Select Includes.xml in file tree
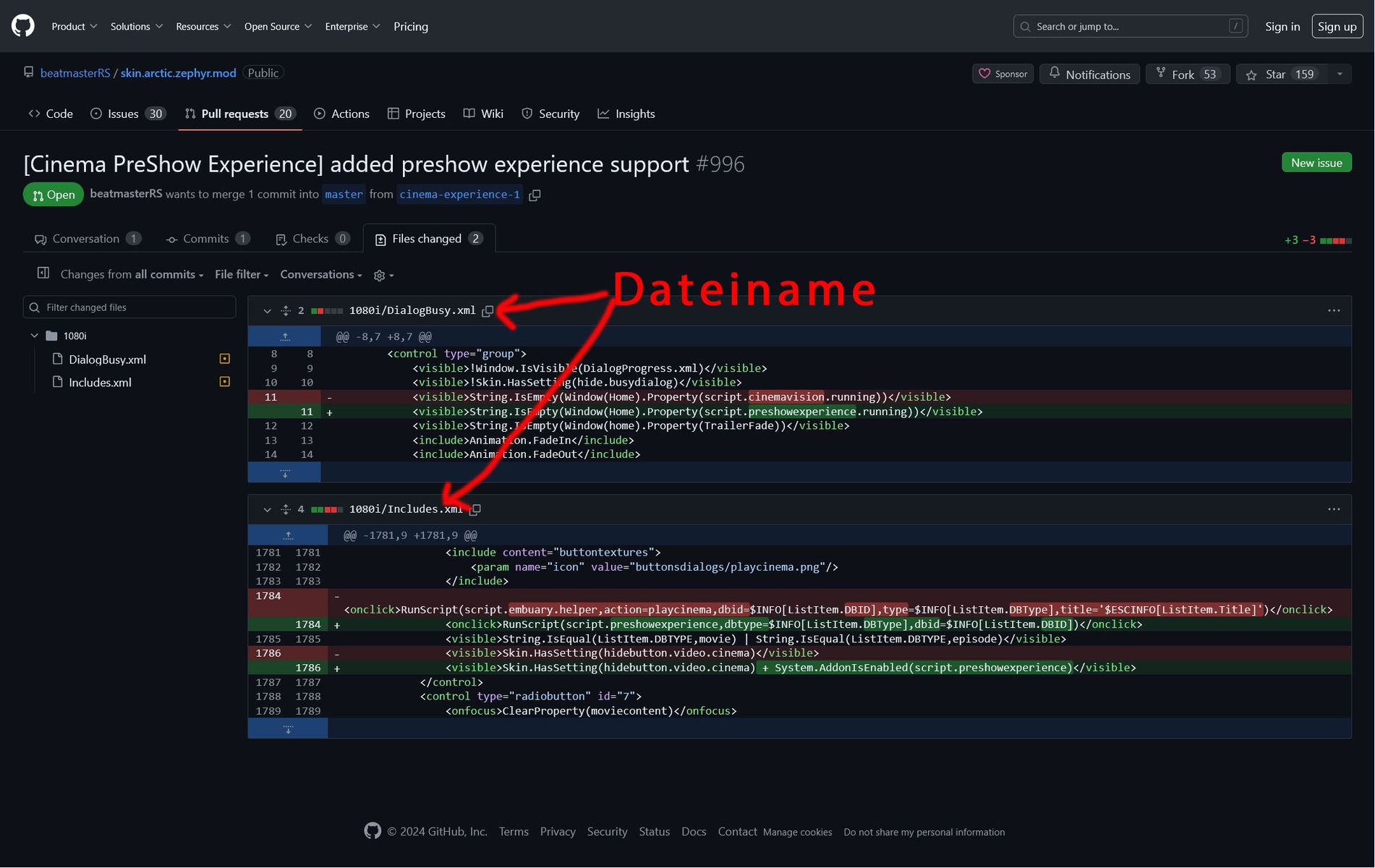This screenshot has height=868, width=1375. pyautogui.click(x=100, y=383)
